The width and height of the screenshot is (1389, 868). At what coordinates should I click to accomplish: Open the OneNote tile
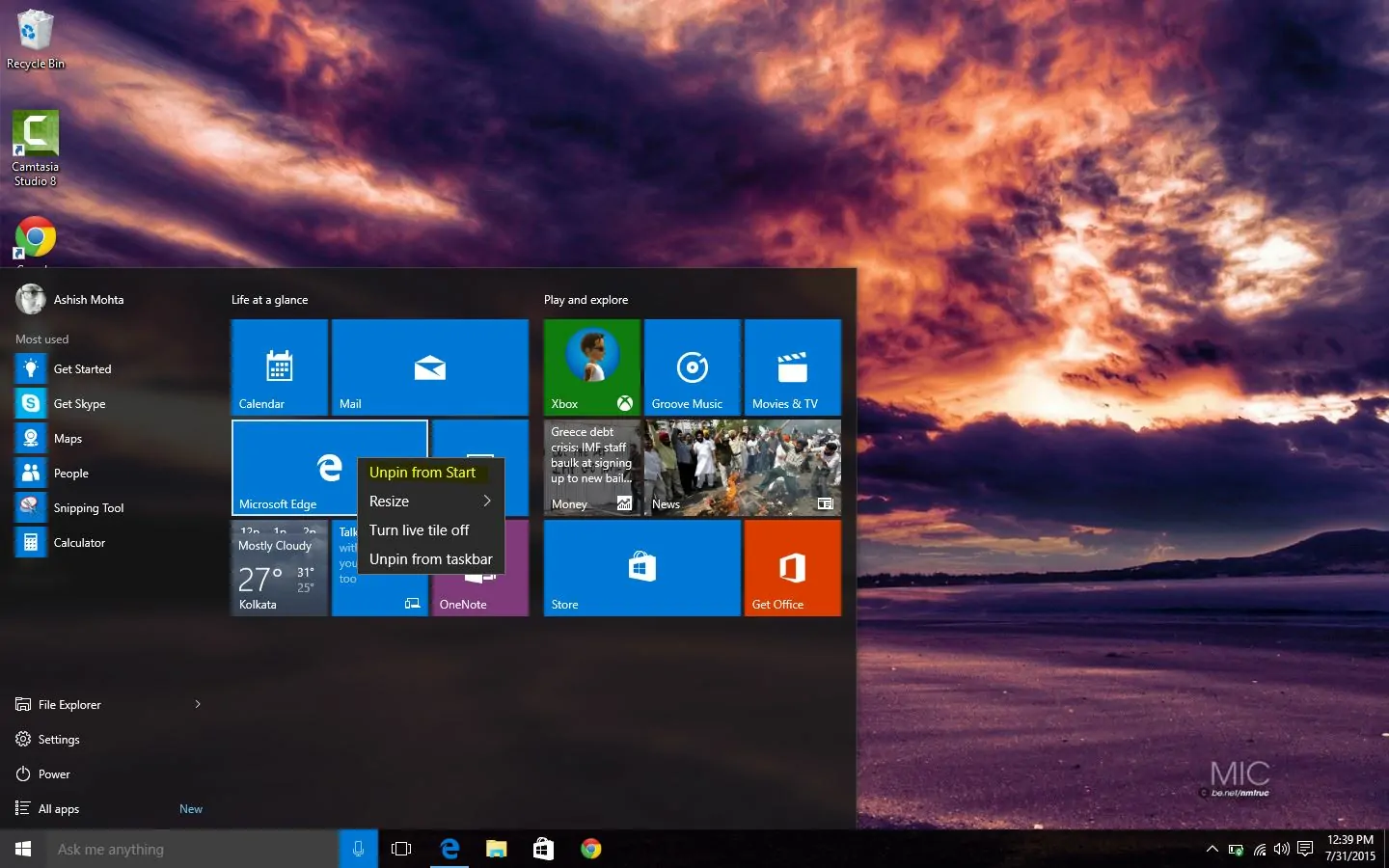click(480, 596)
